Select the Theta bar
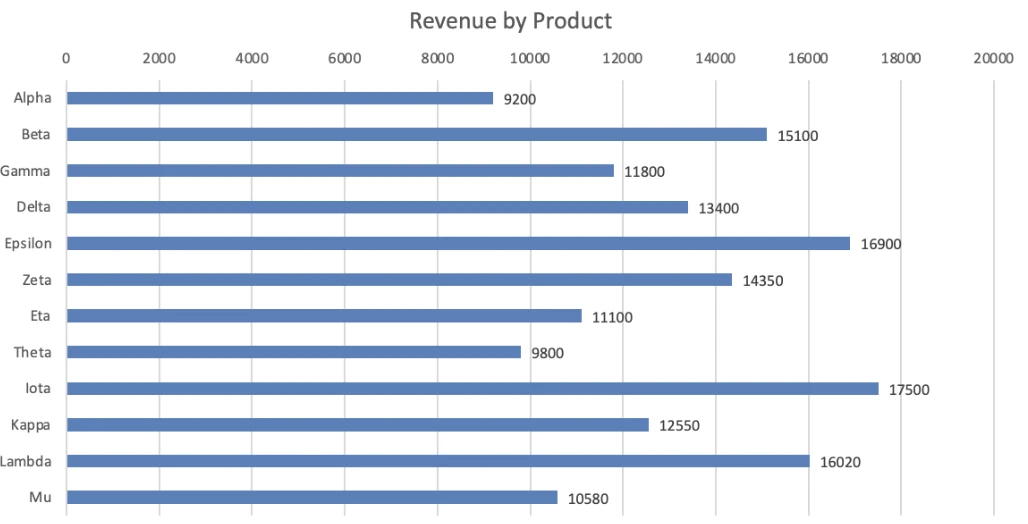Viewport: 1028px width, 524px height. click(294, 352)
